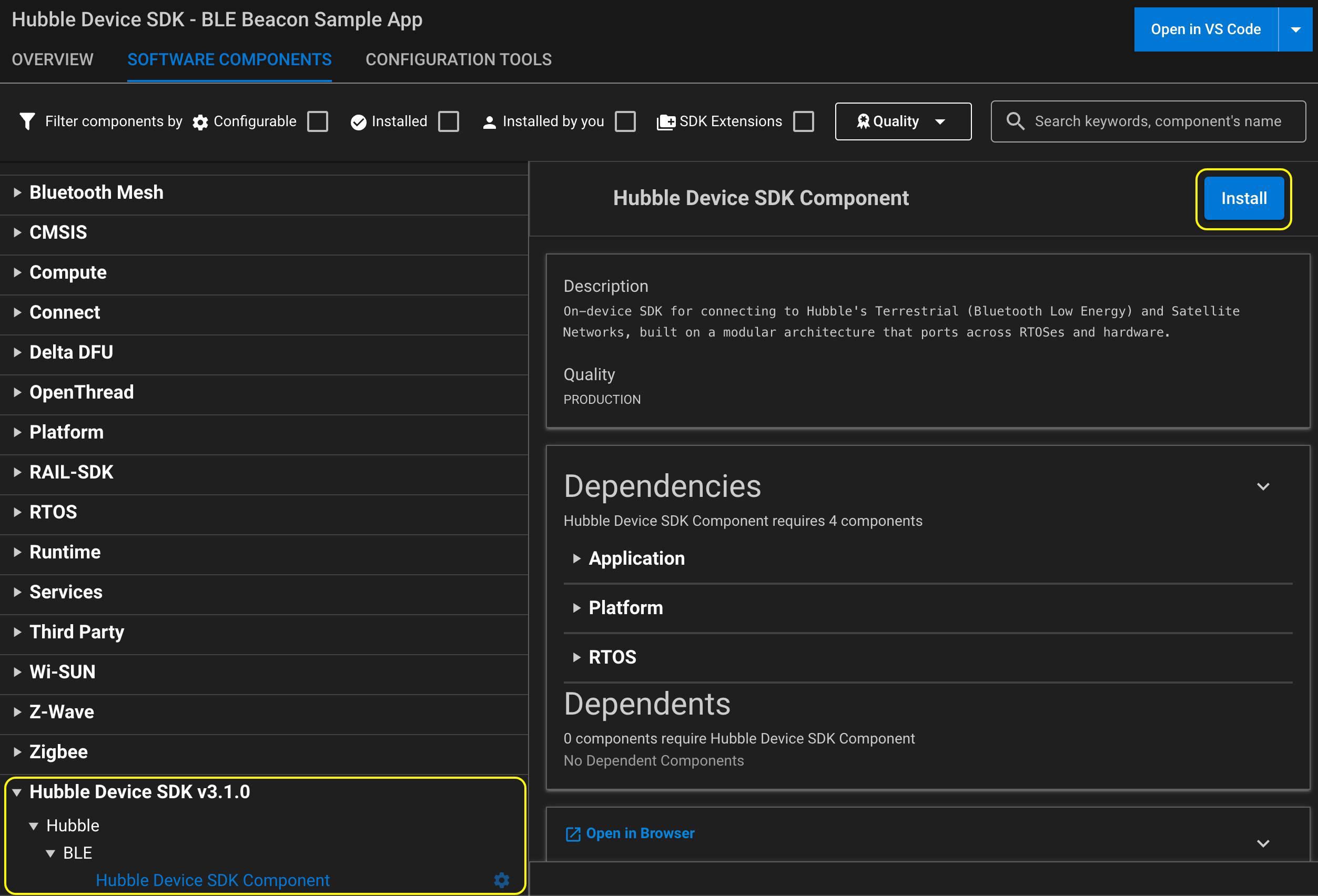Expand the Wi-SUN category
Image resolution: width=1318 pixels, height=896 pixels.
(17, 672)
